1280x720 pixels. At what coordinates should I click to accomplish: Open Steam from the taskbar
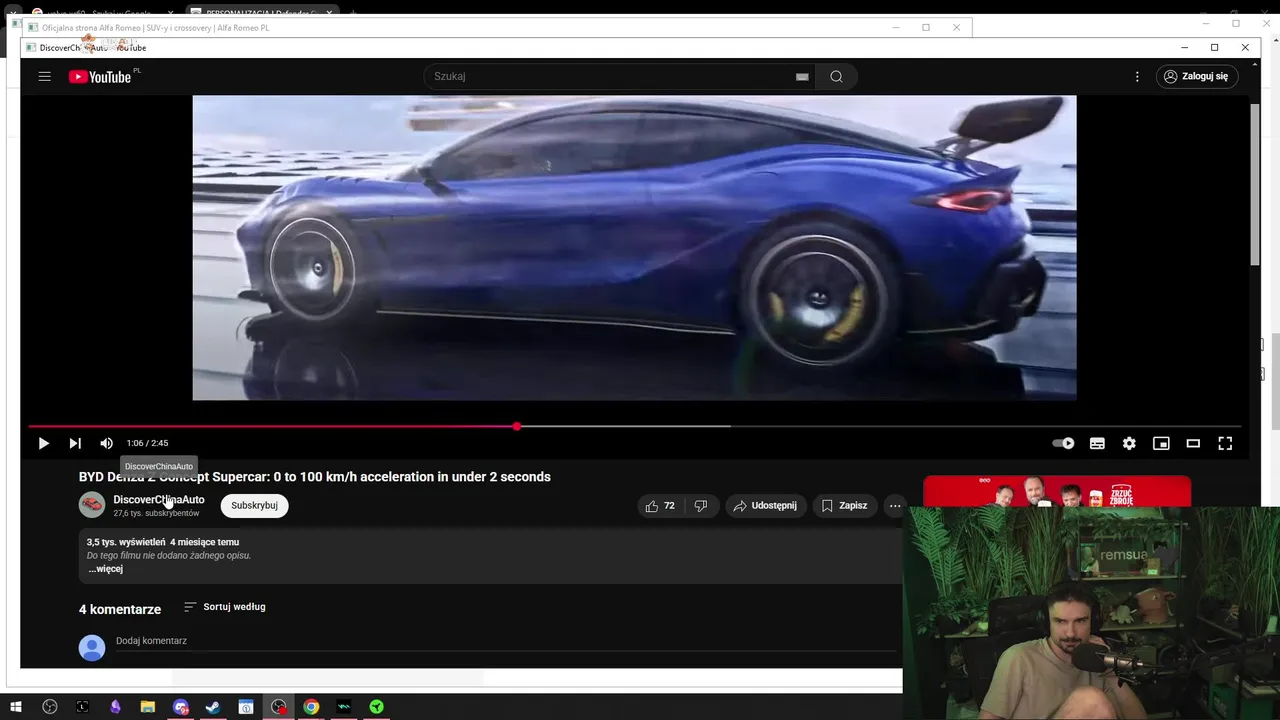pyautogui.click(x=213, y=707)
